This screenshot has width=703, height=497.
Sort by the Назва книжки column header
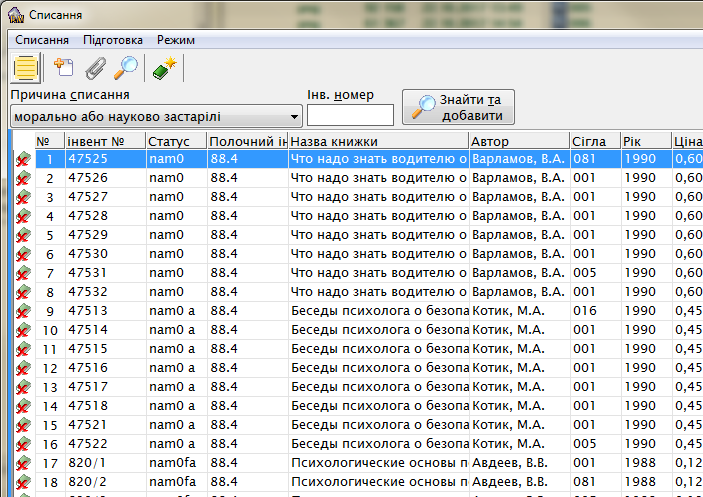(378, 141)
